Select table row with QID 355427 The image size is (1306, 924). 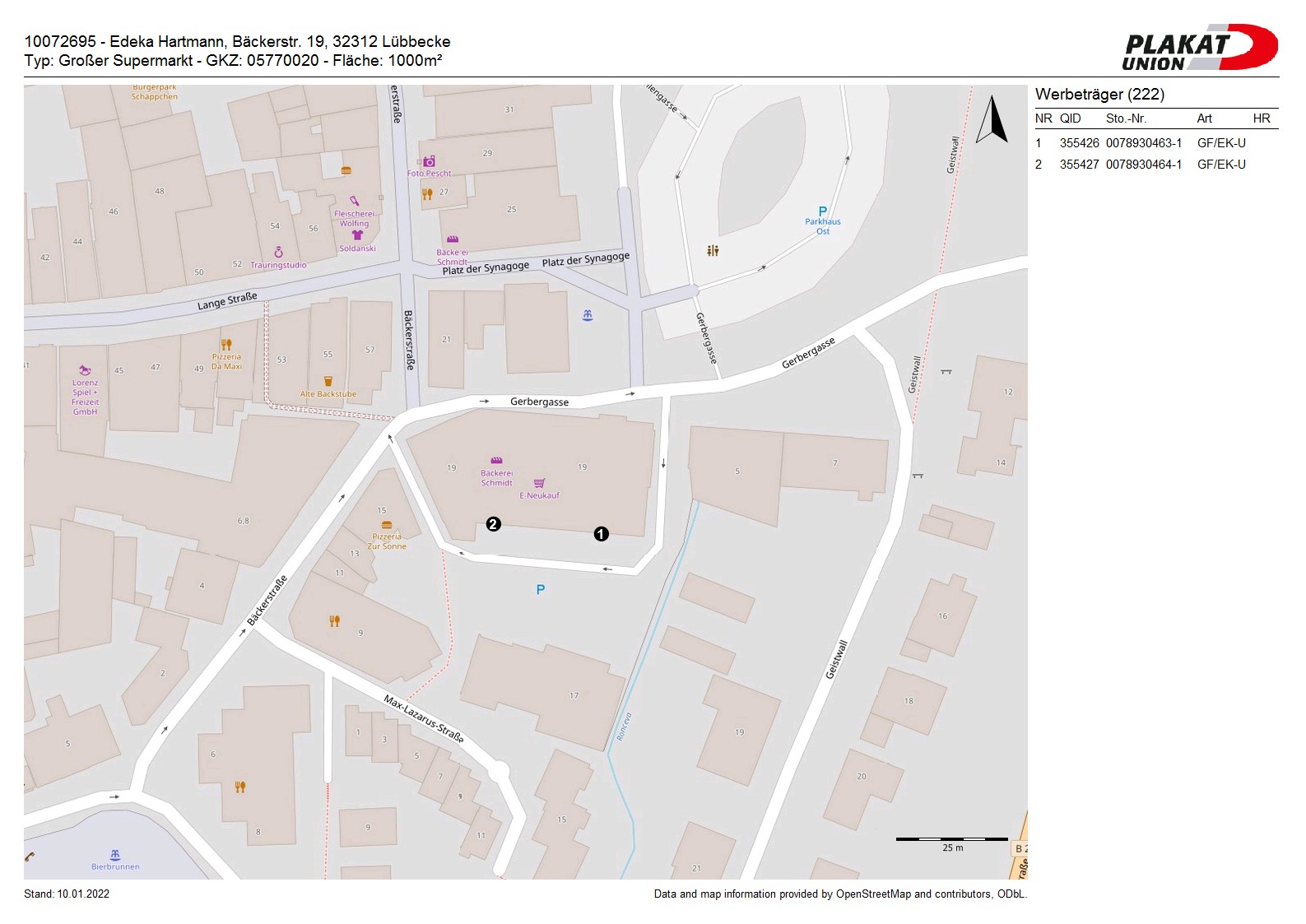1155,165
